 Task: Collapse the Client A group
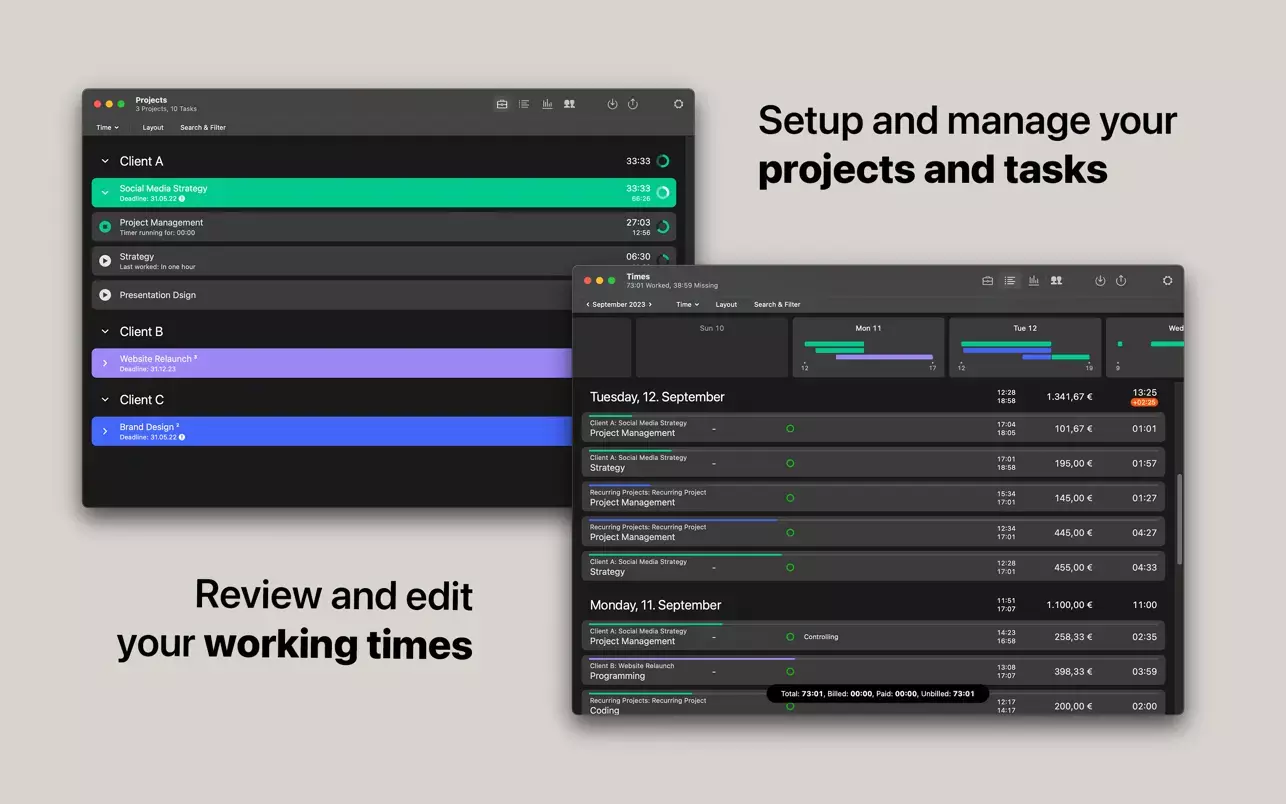click(x=105, y=161)
